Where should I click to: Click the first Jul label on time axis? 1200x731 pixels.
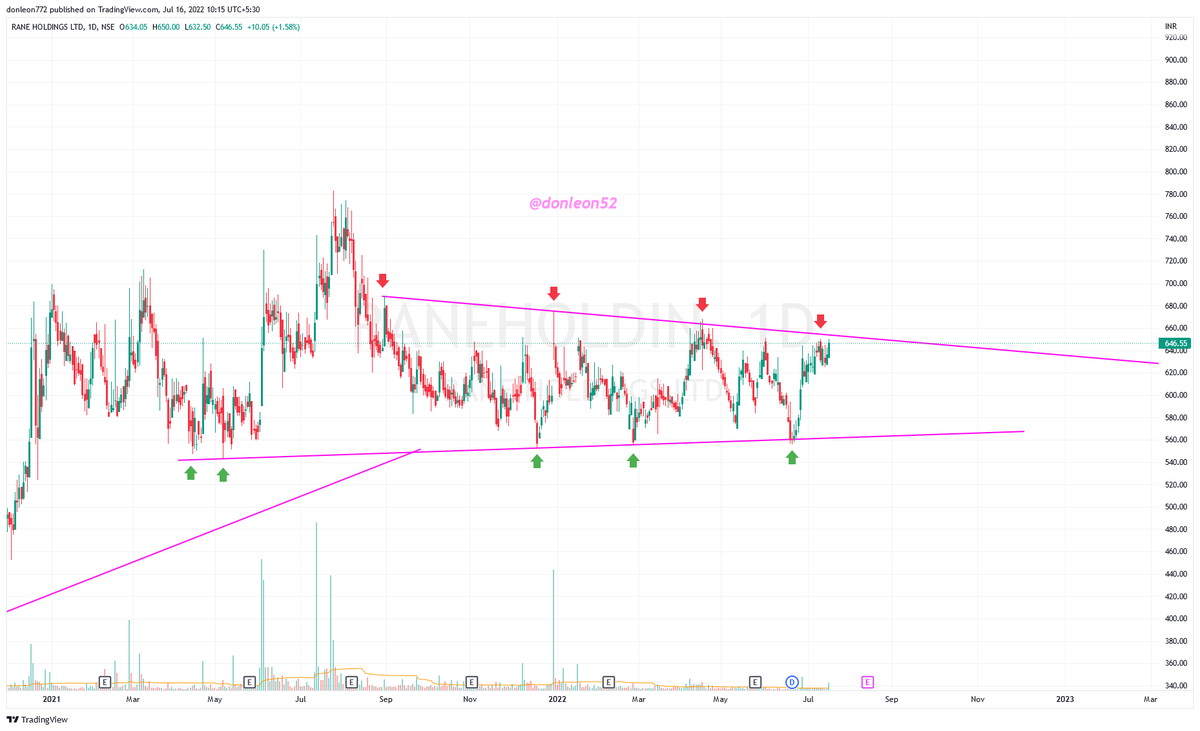(x=300, y=701)
